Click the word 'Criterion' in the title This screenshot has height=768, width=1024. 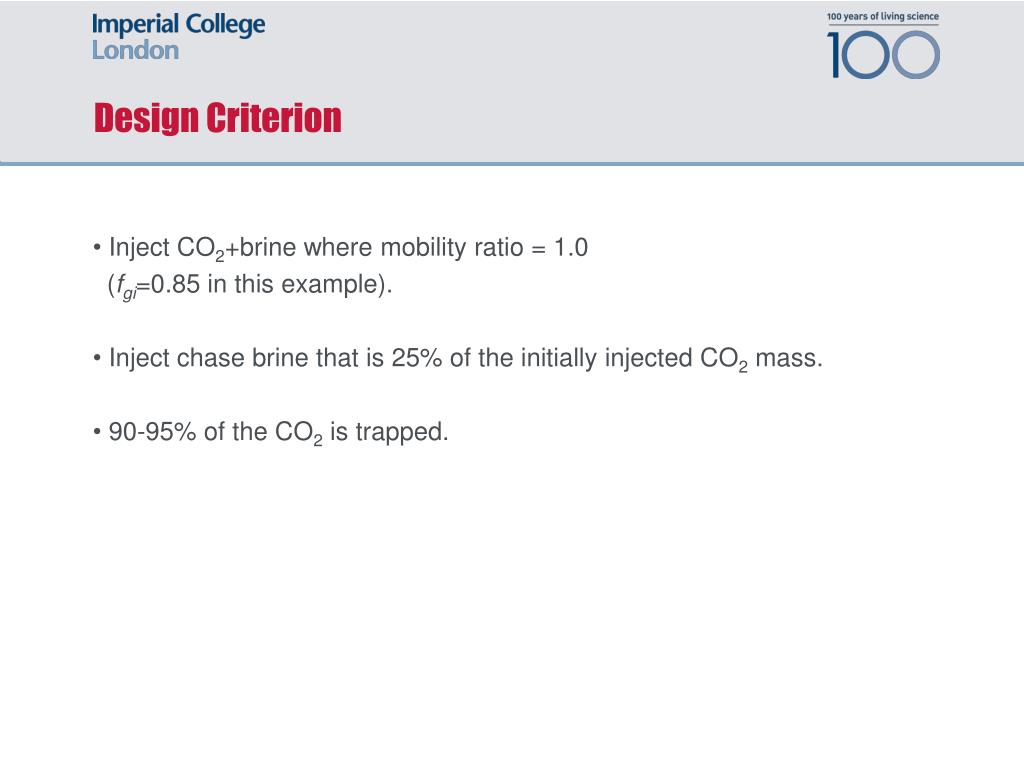274,118
